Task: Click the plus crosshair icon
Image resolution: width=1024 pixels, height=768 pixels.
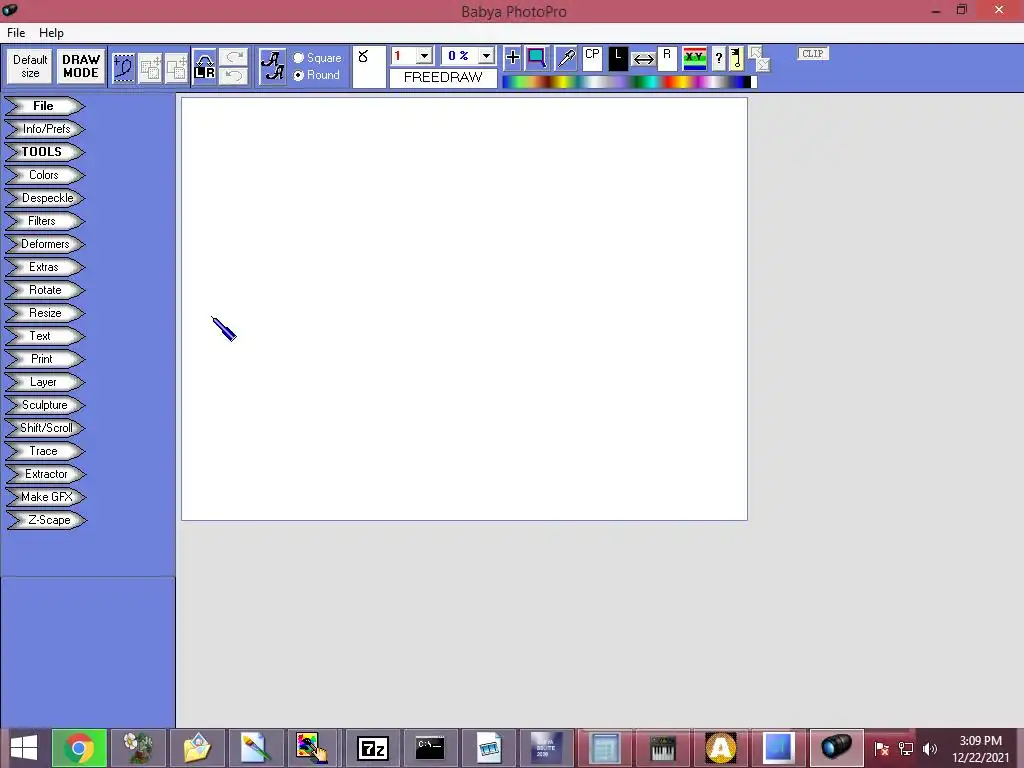Action: coord(513,57)
